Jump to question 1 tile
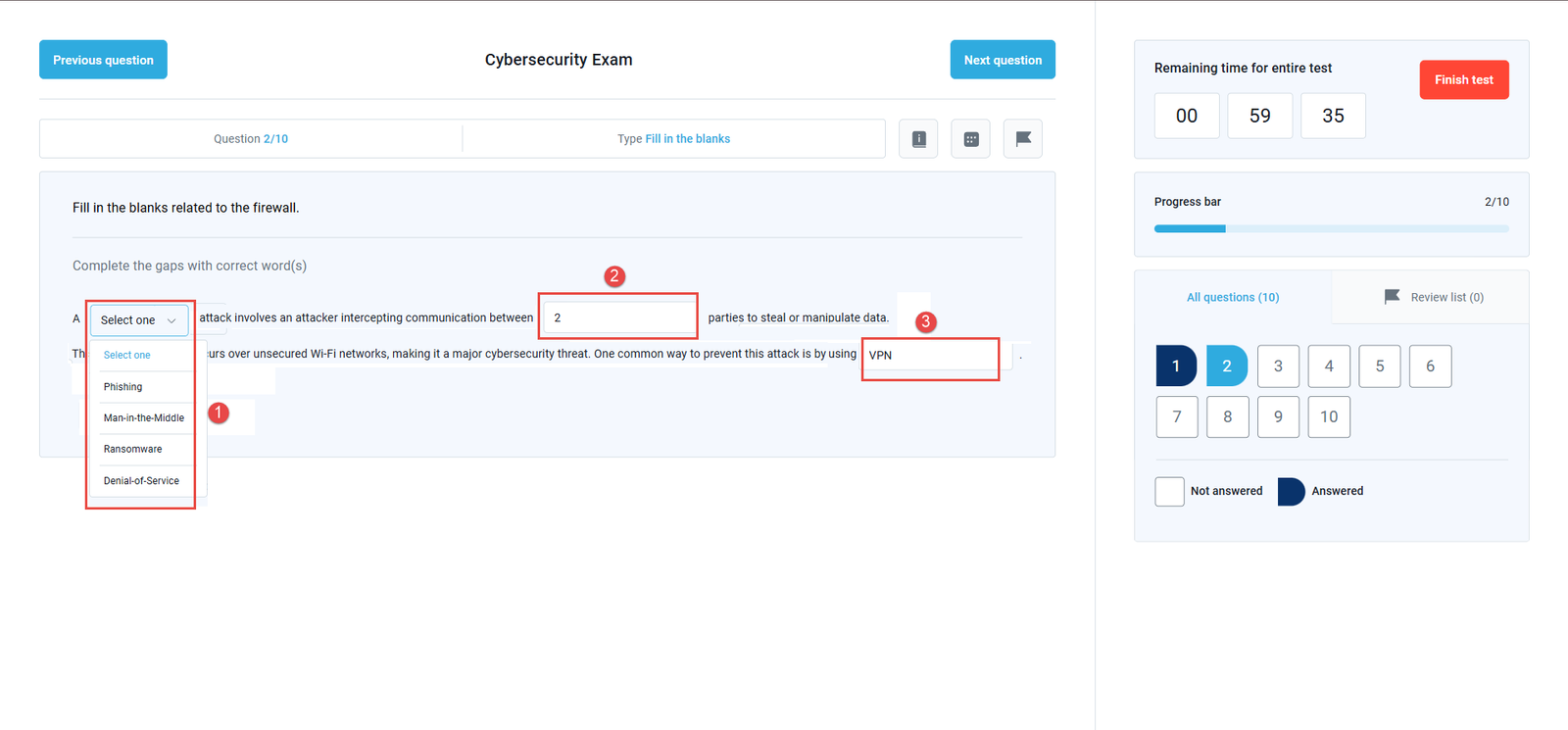The width and height of the screenshot is (1568, 730). click(1176, 366)
